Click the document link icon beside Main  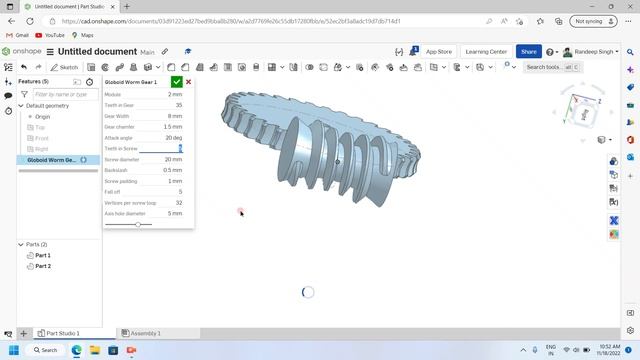point(165,52)
